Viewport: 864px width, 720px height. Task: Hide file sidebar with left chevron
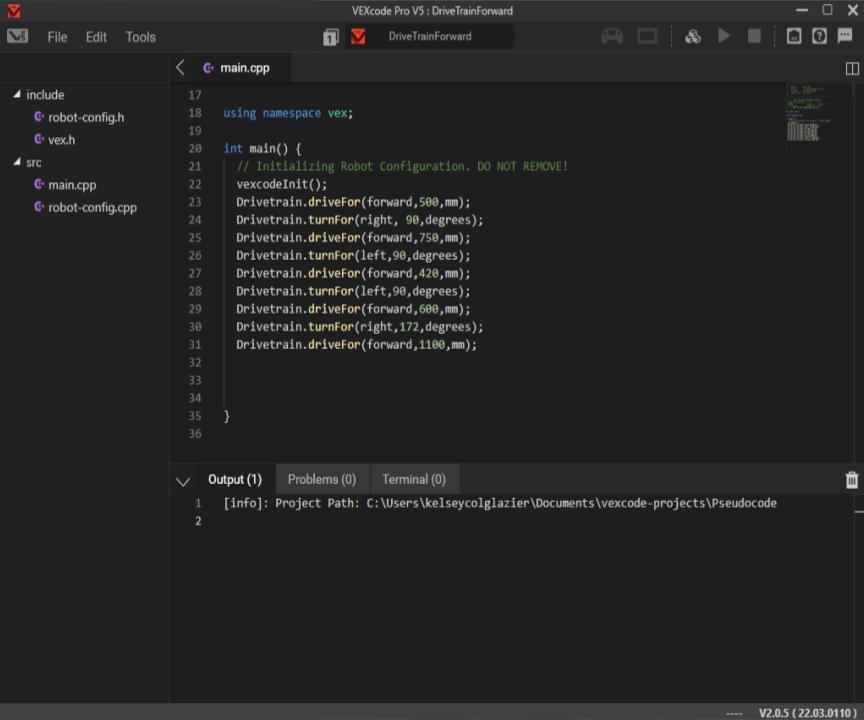click(180, 68)
